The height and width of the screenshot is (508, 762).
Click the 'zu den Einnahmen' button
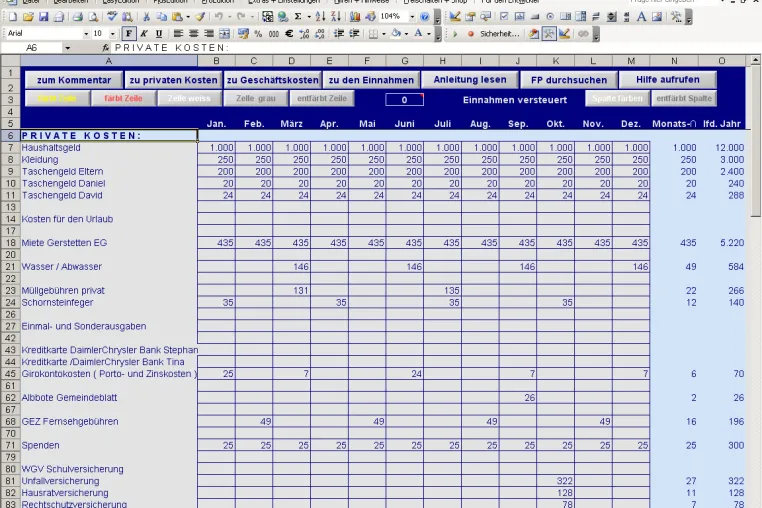point(371,80)
